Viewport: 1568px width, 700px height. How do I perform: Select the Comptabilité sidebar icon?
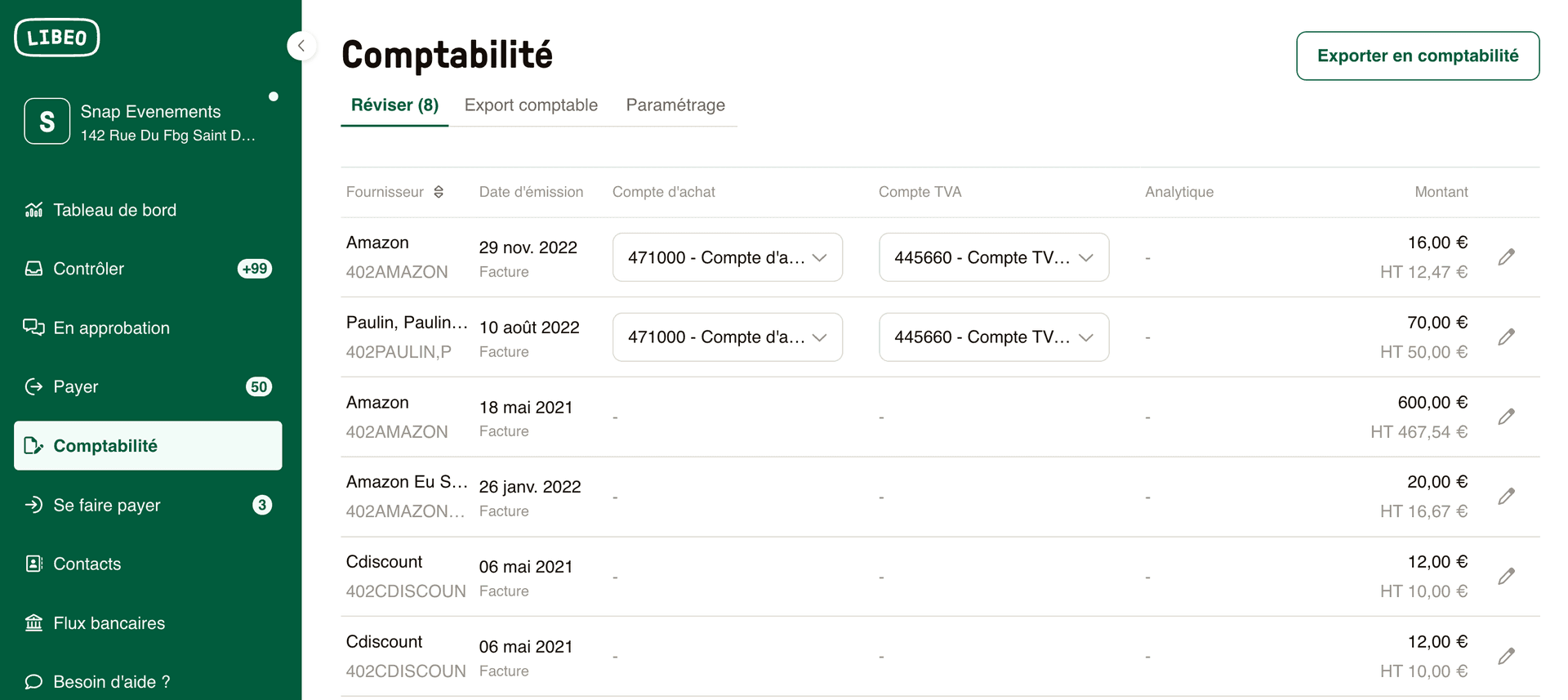33,446
